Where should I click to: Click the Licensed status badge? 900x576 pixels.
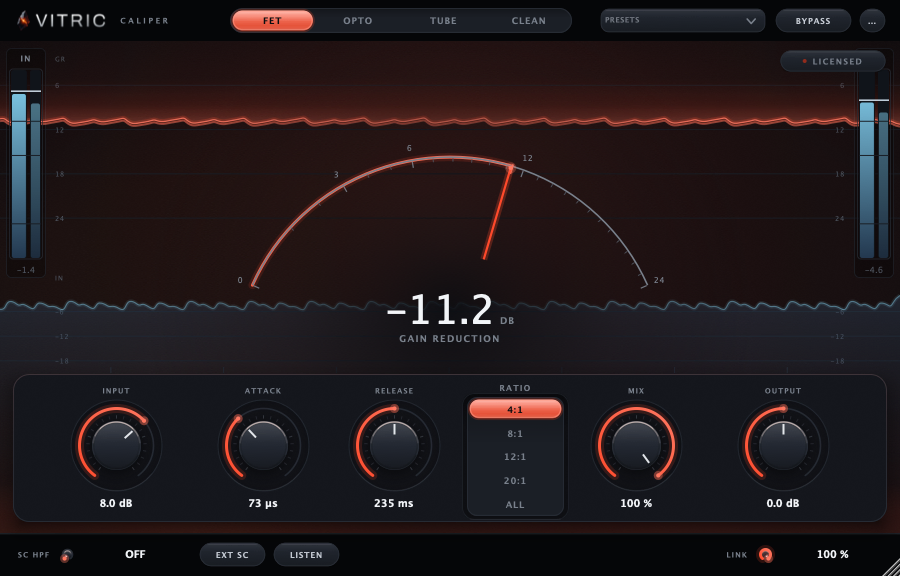(833, 61)
